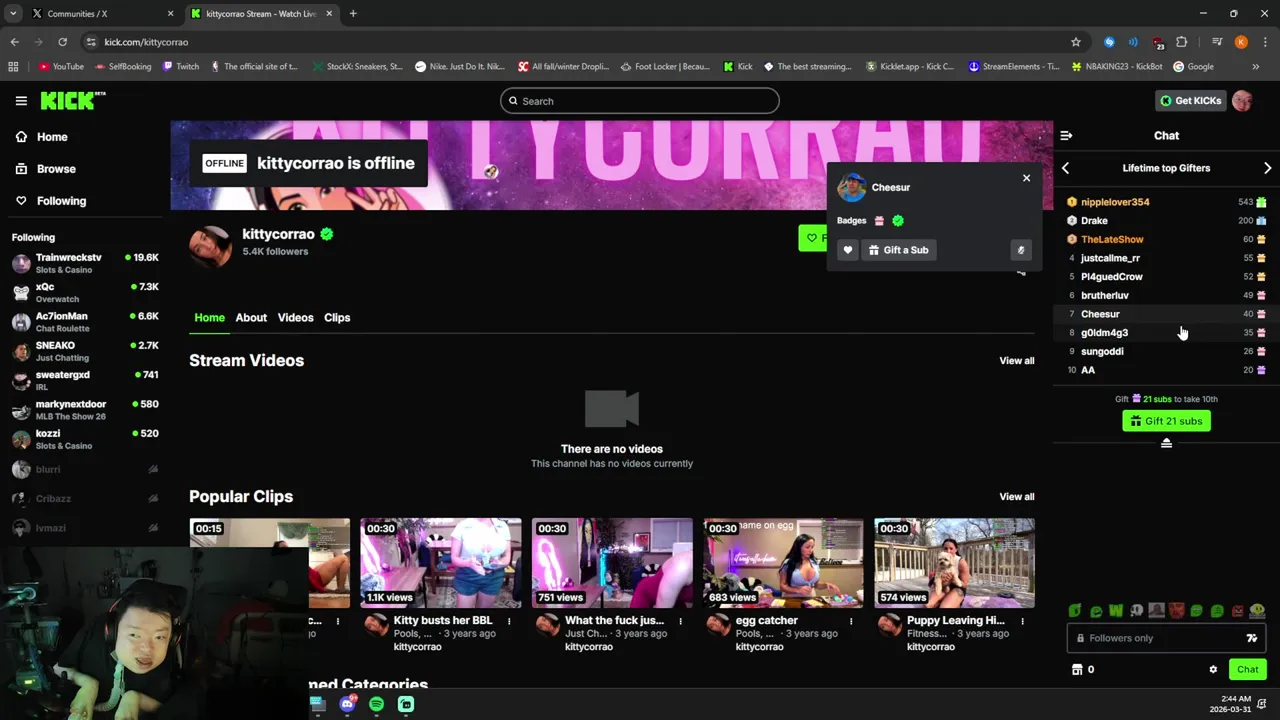This screenshot has width=1280, height=720.
Task: Open Spotify from the taskbar
Action: click(x=376, y=704)
